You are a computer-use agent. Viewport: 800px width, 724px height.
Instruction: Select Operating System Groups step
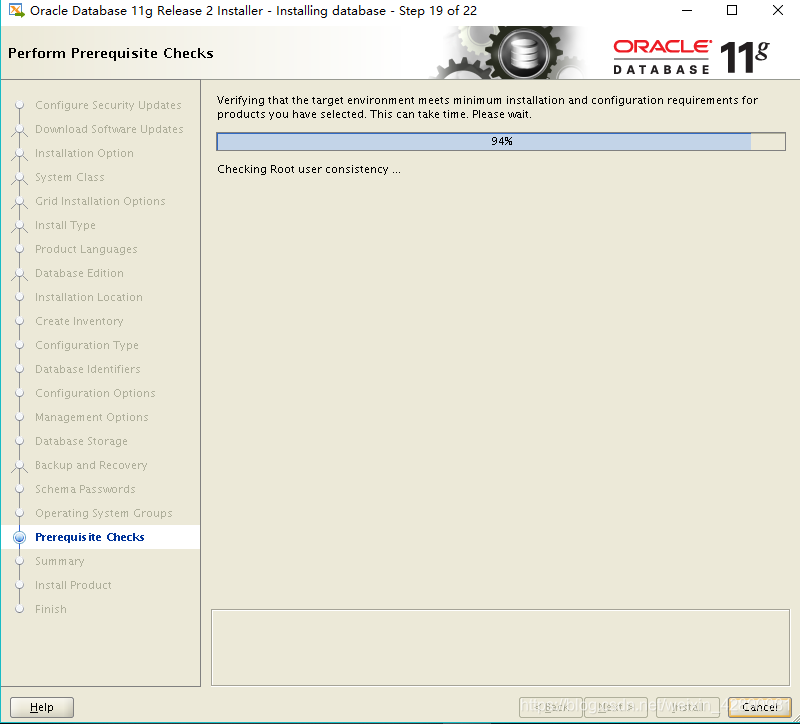(x=104, y=513)
